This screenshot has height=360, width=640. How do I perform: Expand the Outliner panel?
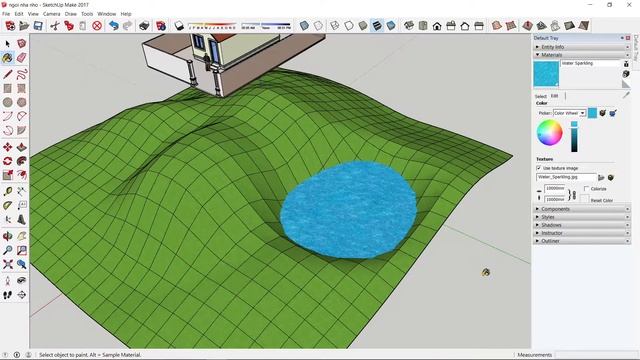581,241
